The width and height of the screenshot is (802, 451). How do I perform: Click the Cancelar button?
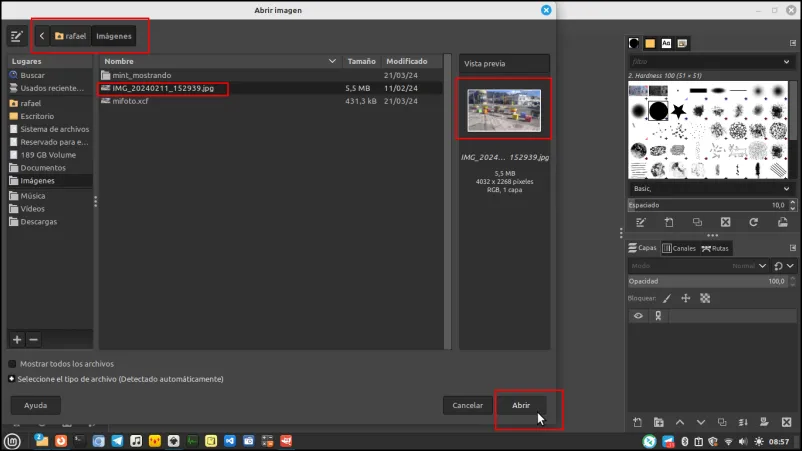[x=467, y=405]
